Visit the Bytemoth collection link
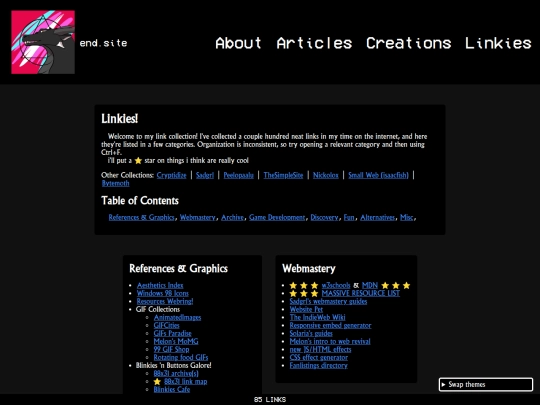This screenshot has width=540, height=405. click(115, 183)
